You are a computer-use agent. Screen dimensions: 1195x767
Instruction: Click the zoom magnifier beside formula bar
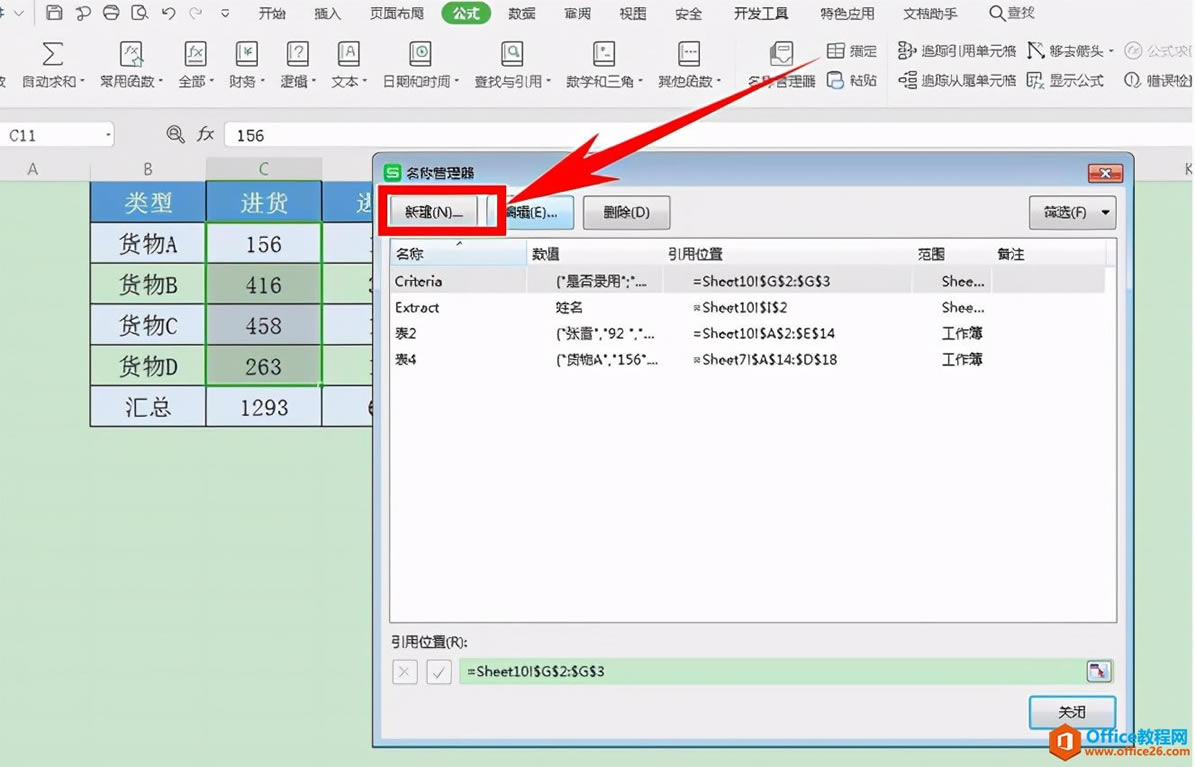pos(175,135)
